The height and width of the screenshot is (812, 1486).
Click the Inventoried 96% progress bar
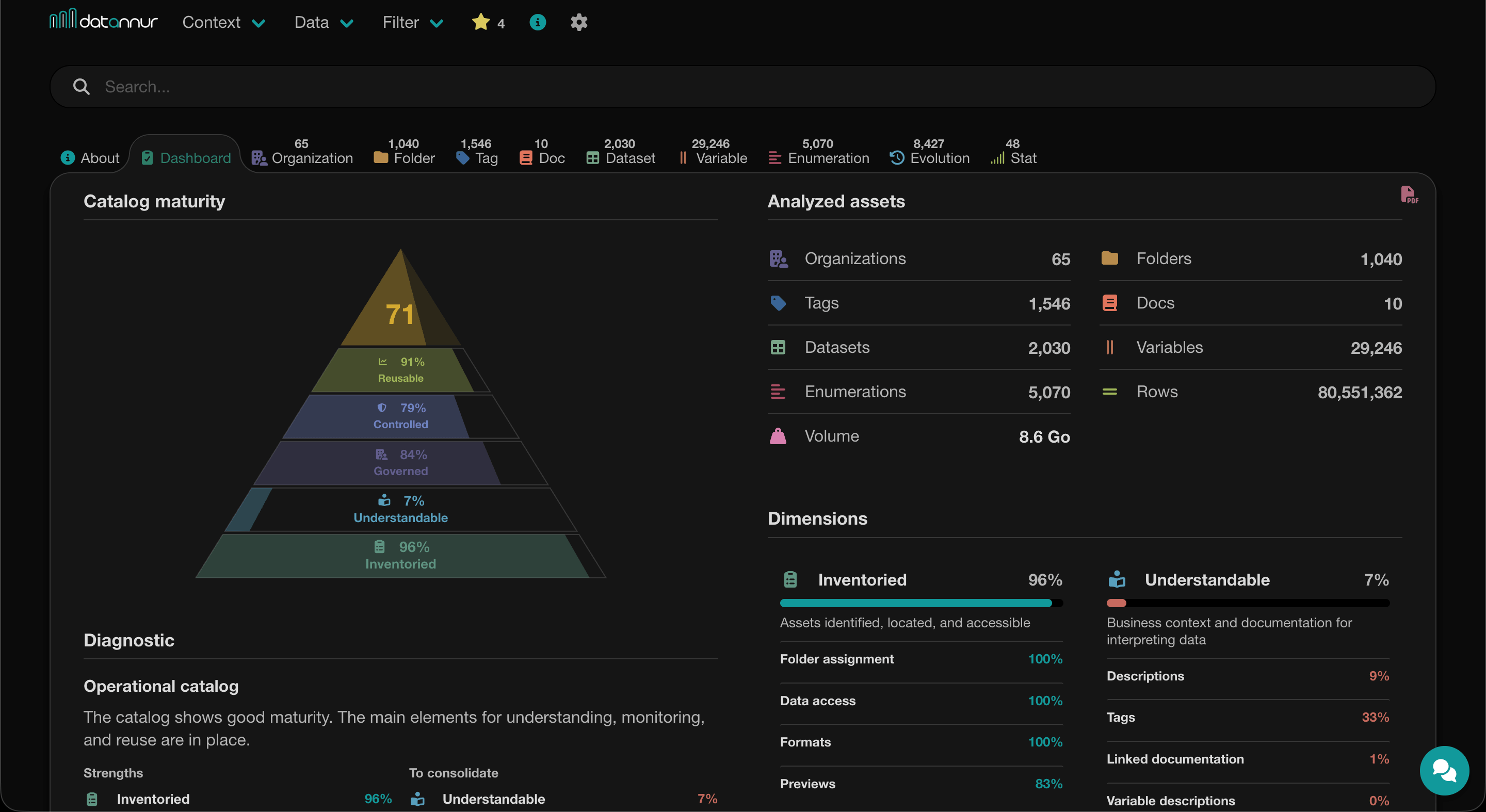pyautogui.click(x=921, y=603)
